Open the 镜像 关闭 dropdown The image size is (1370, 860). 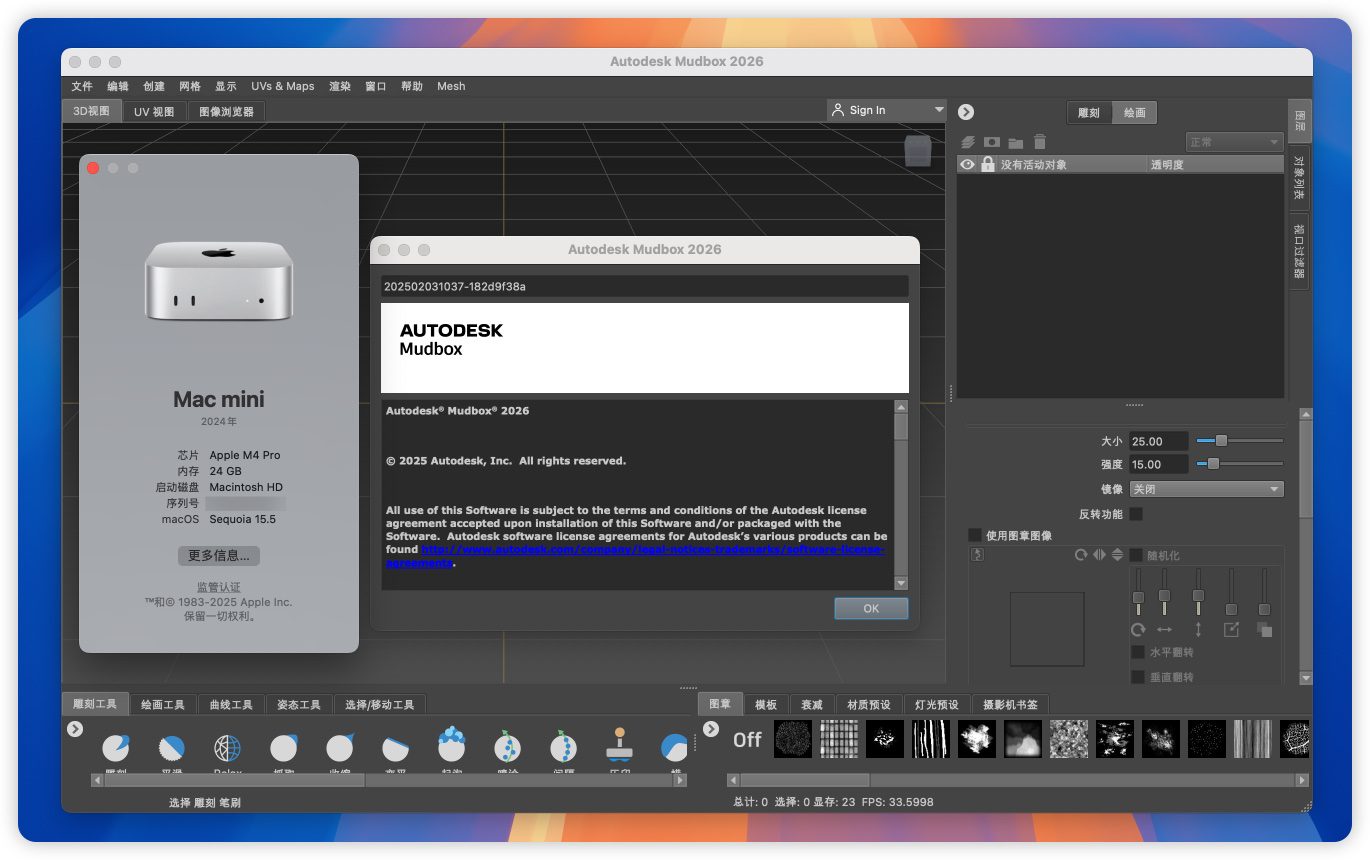1206,489
